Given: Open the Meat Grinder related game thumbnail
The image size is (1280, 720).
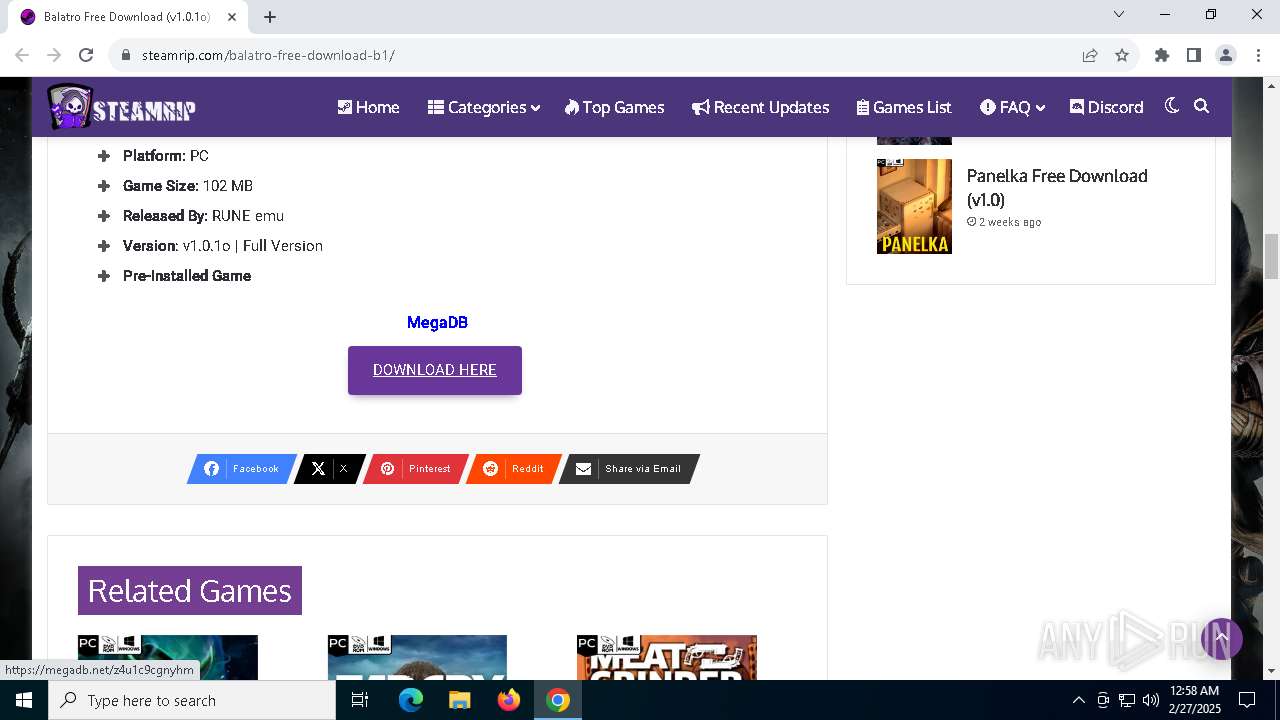Looking at the screenshot, I should coord(667,657).
